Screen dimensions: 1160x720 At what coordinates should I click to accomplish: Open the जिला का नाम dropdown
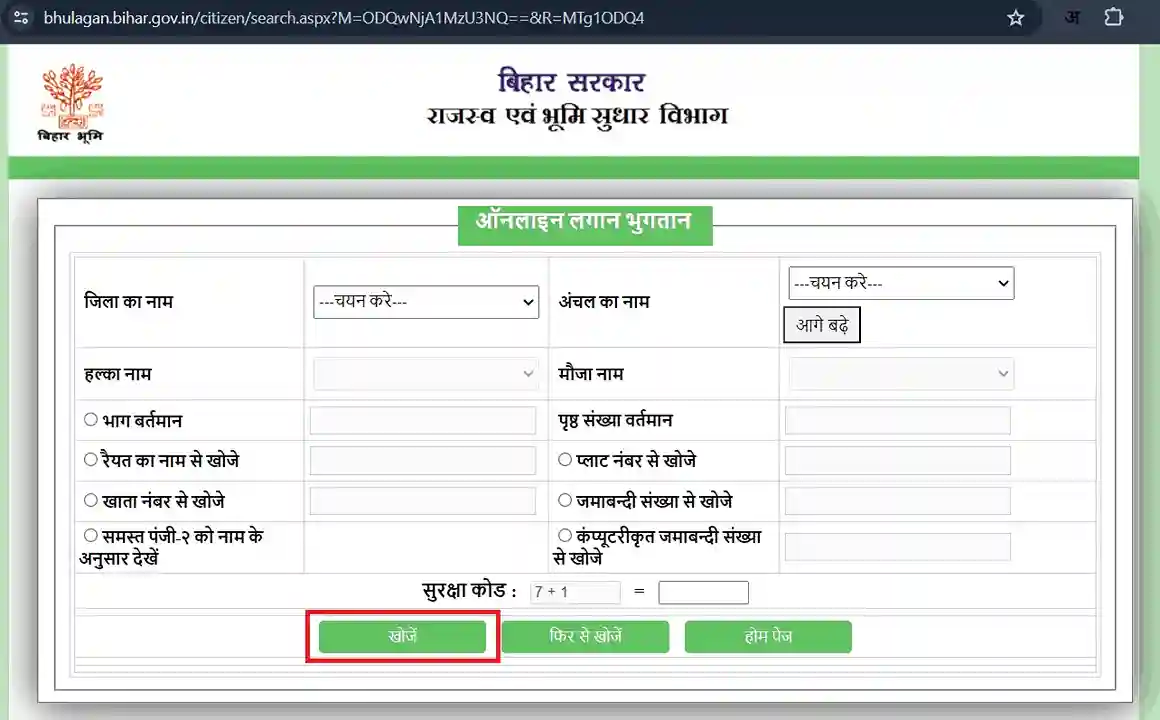click(426, 302)
